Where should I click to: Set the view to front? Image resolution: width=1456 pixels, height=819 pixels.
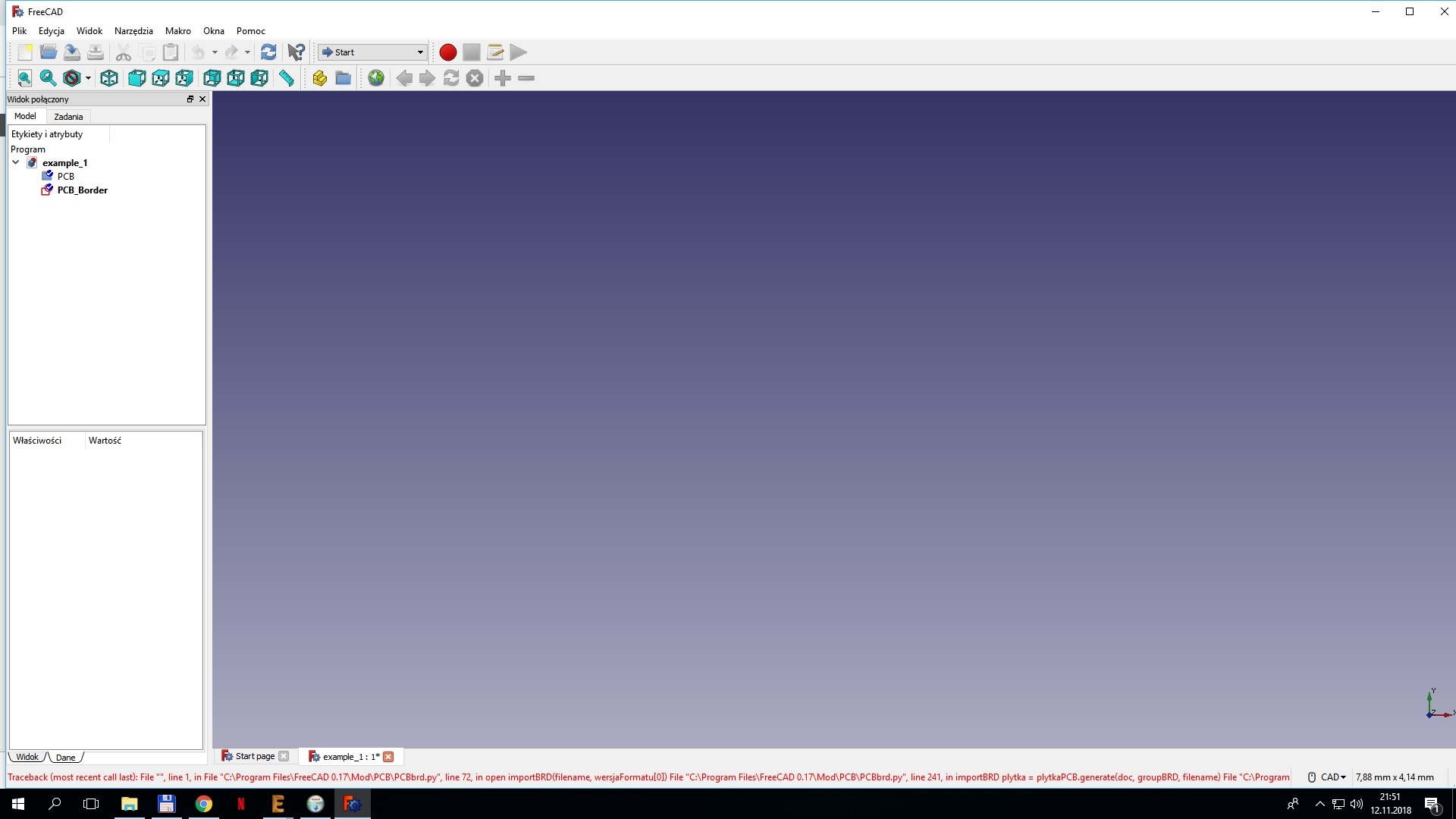pos(136,78)
